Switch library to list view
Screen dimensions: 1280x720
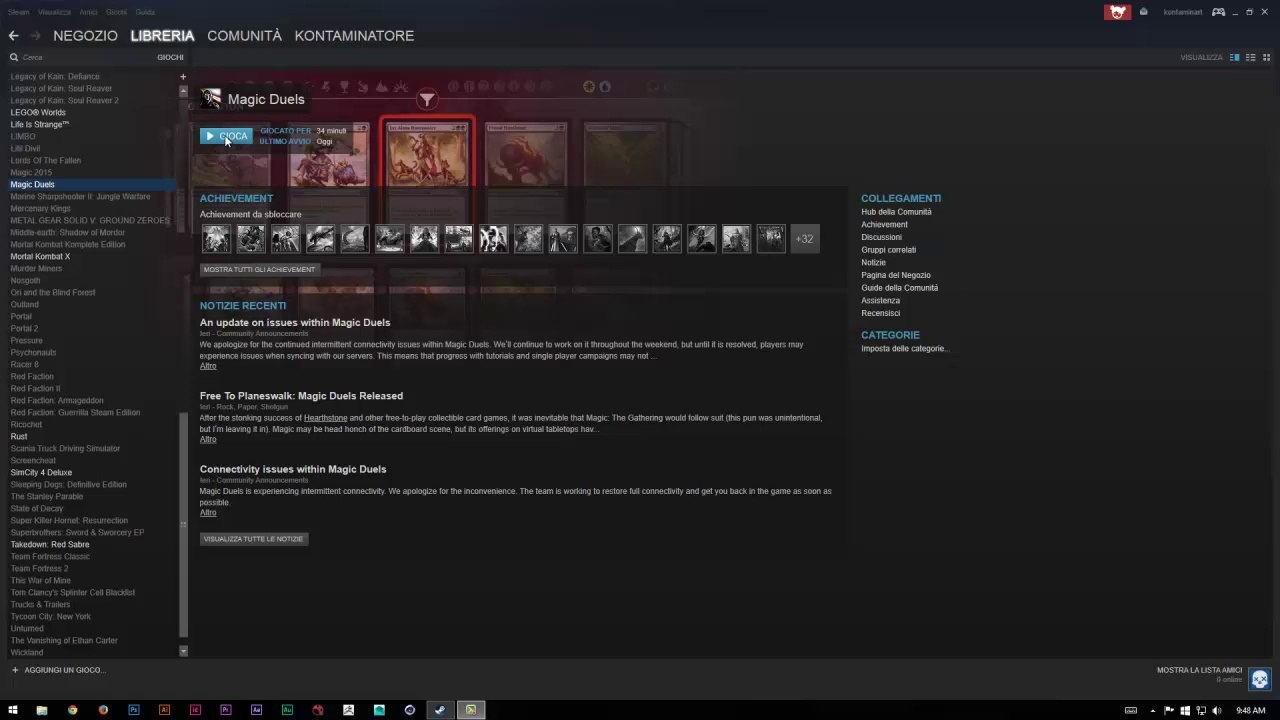tap(1250, 57)
